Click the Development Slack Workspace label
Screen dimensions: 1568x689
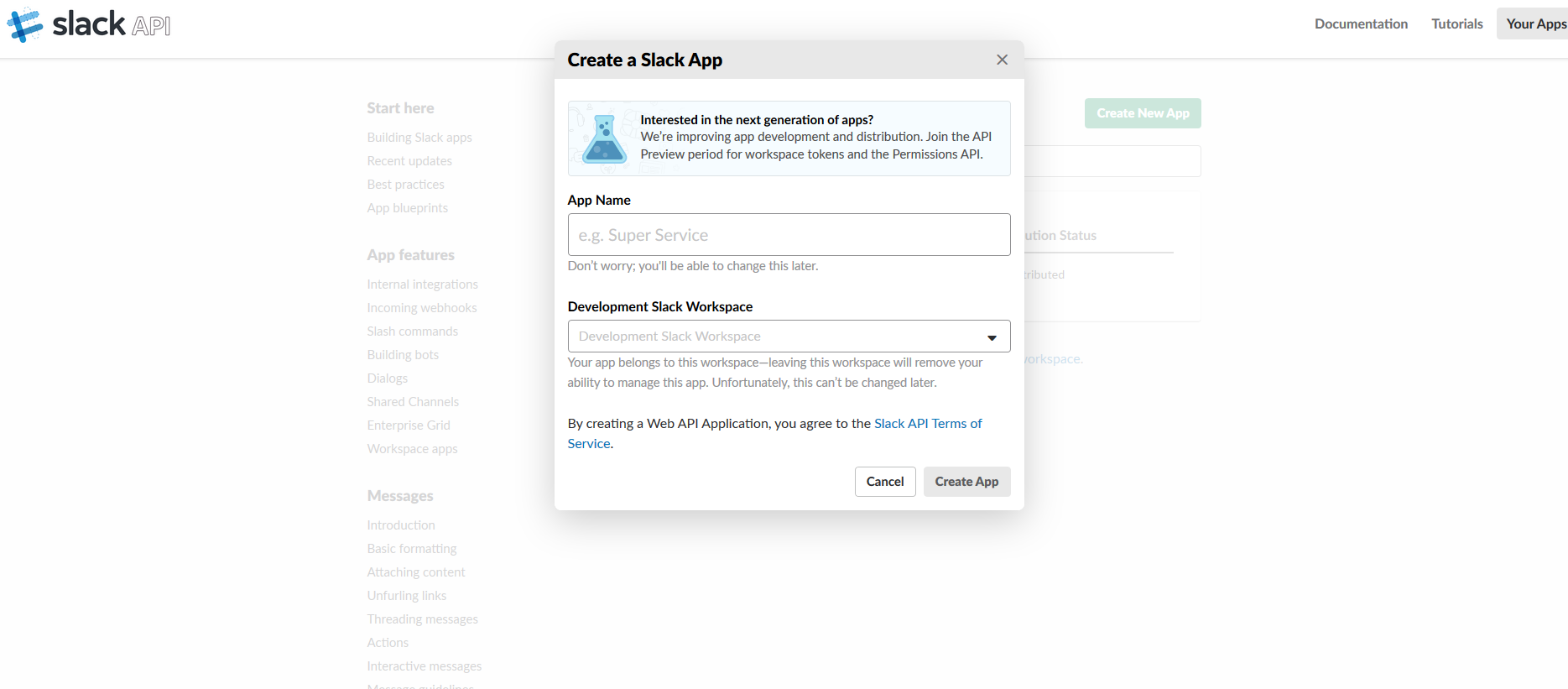click(x=660, y=306)
